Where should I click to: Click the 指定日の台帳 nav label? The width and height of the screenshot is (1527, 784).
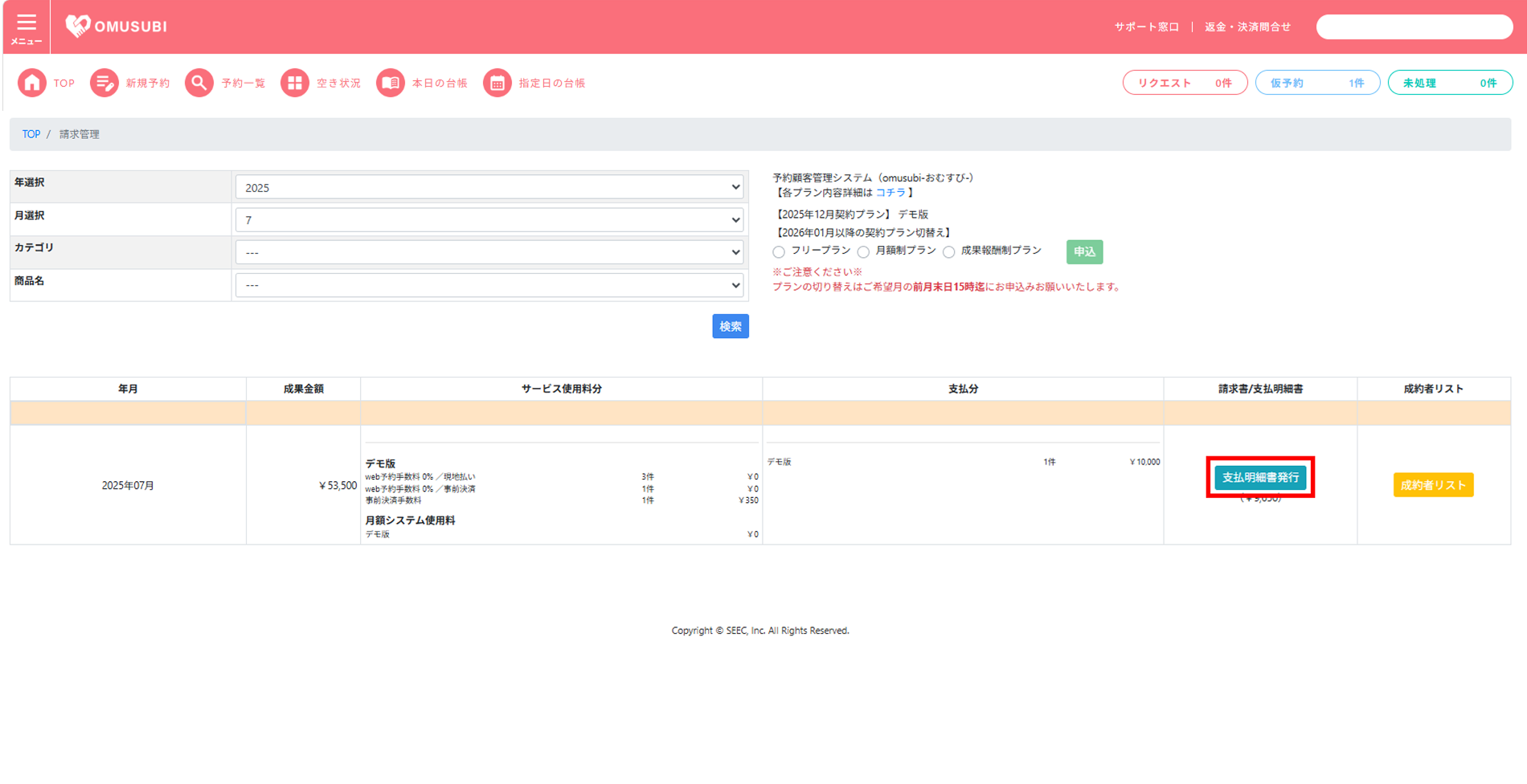552,84
